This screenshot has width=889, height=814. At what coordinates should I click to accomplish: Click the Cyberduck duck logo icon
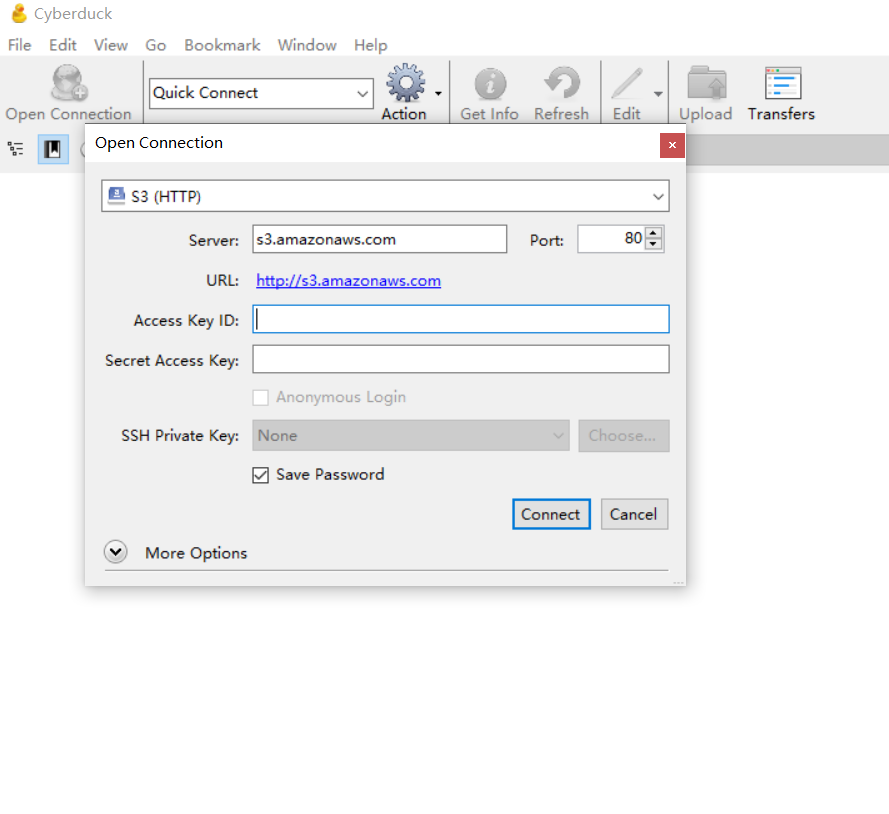tap(19, 13)
